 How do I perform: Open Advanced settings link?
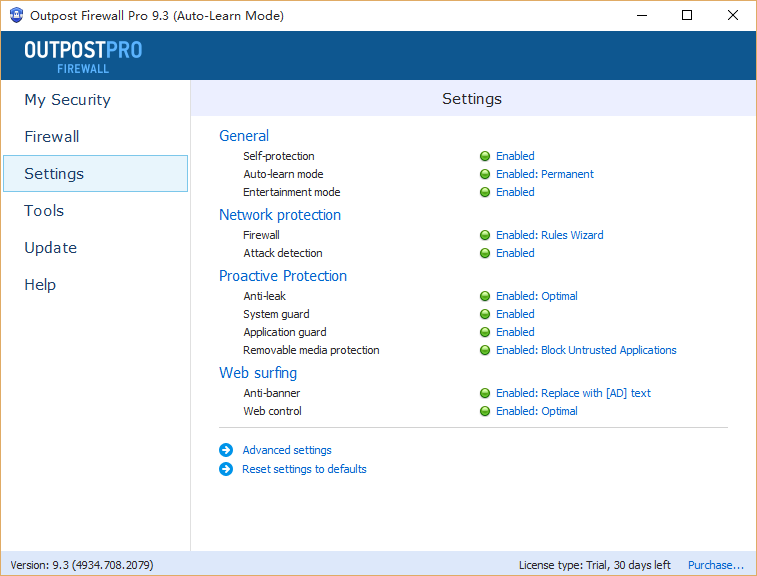(287, 450)
